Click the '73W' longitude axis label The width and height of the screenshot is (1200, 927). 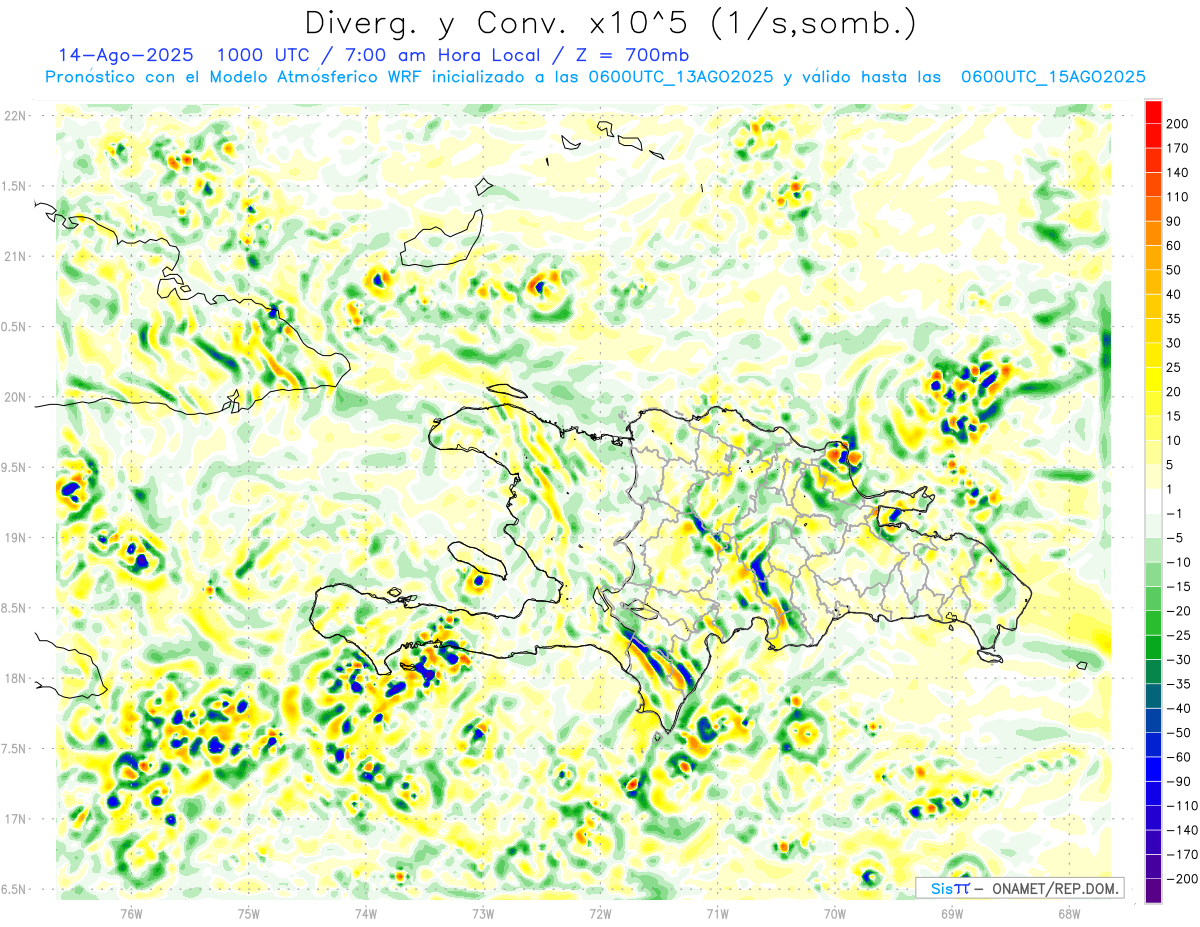coord(483,913)
